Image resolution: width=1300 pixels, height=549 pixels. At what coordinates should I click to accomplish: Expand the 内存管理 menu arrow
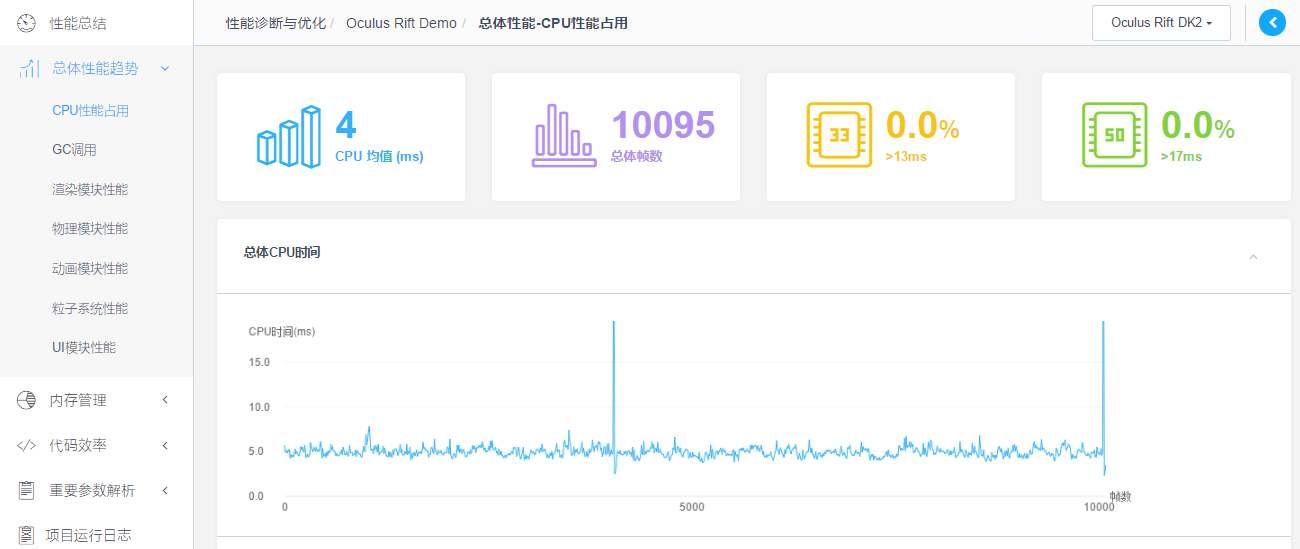[x=165, y=400]
